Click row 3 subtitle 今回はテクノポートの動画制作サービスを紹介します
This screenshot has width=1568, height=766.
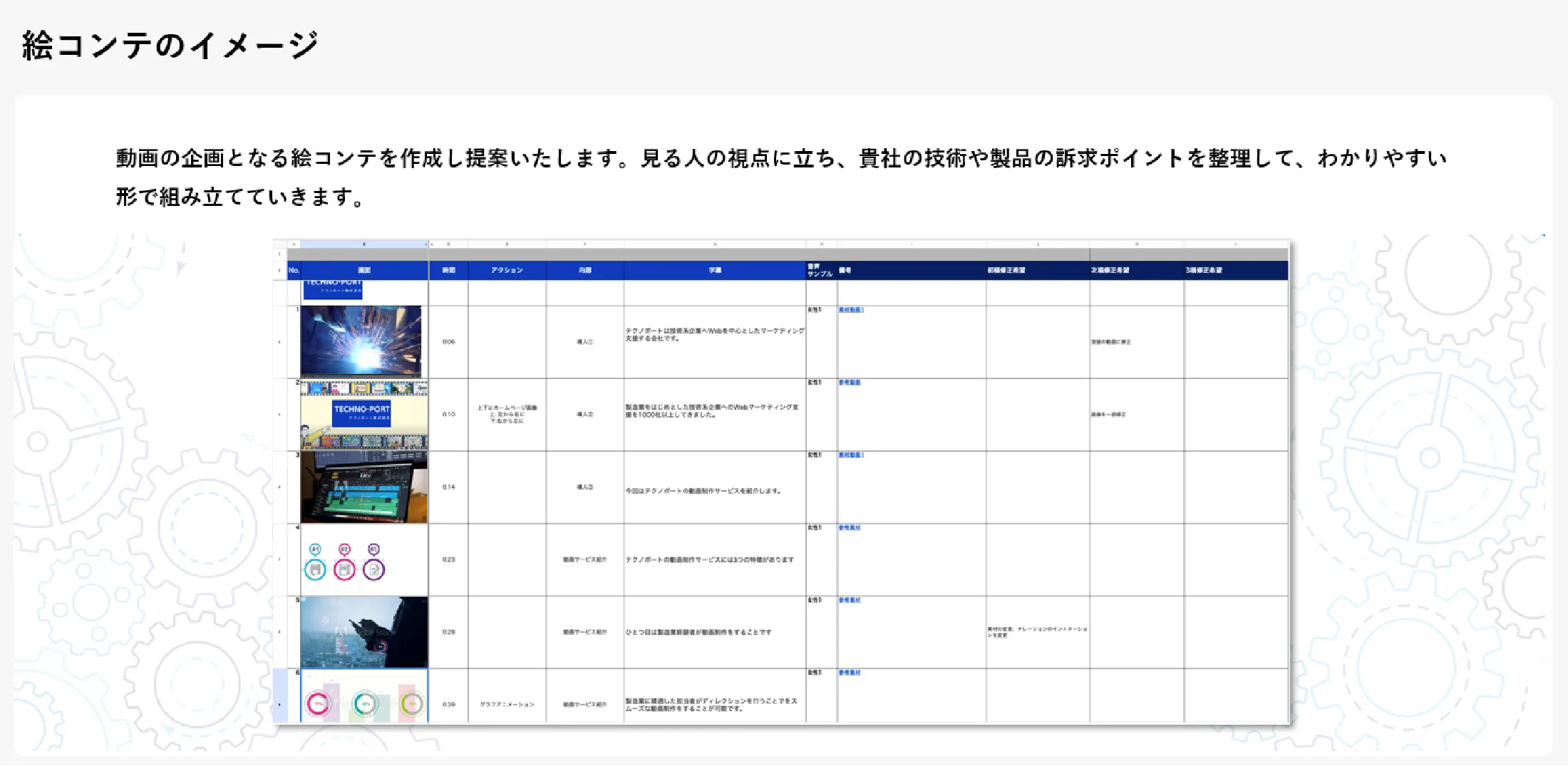(x=703, y=491)
